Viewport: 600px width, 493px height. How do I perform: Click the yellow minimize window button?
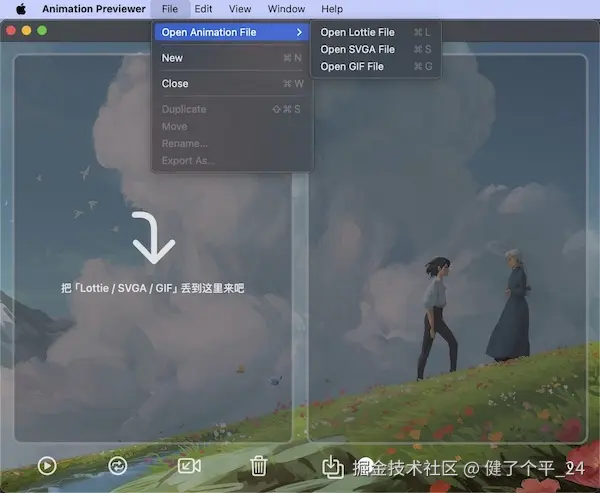26,31
